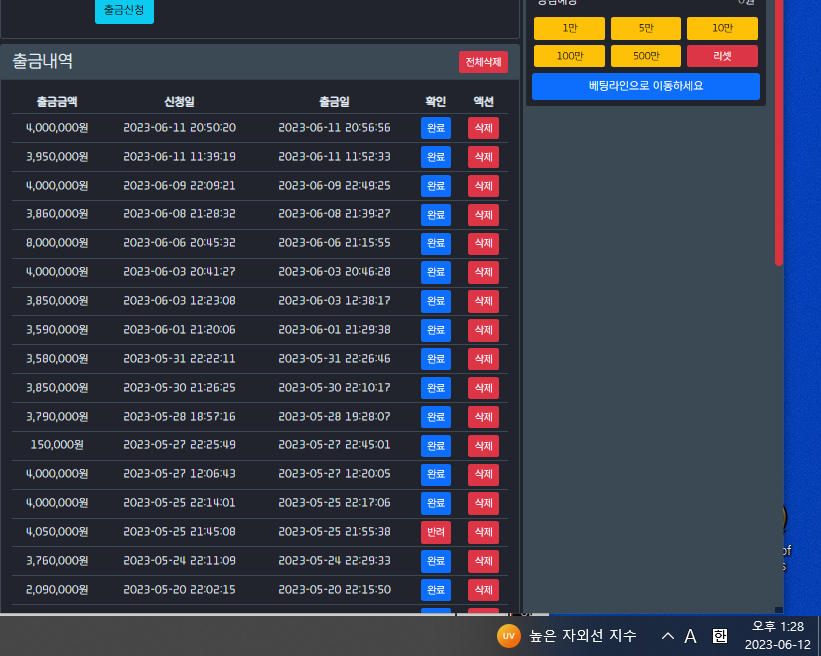Toggle the Korean 한 IME indicator
Screen dimensions: 821x656
click(720, 636)
